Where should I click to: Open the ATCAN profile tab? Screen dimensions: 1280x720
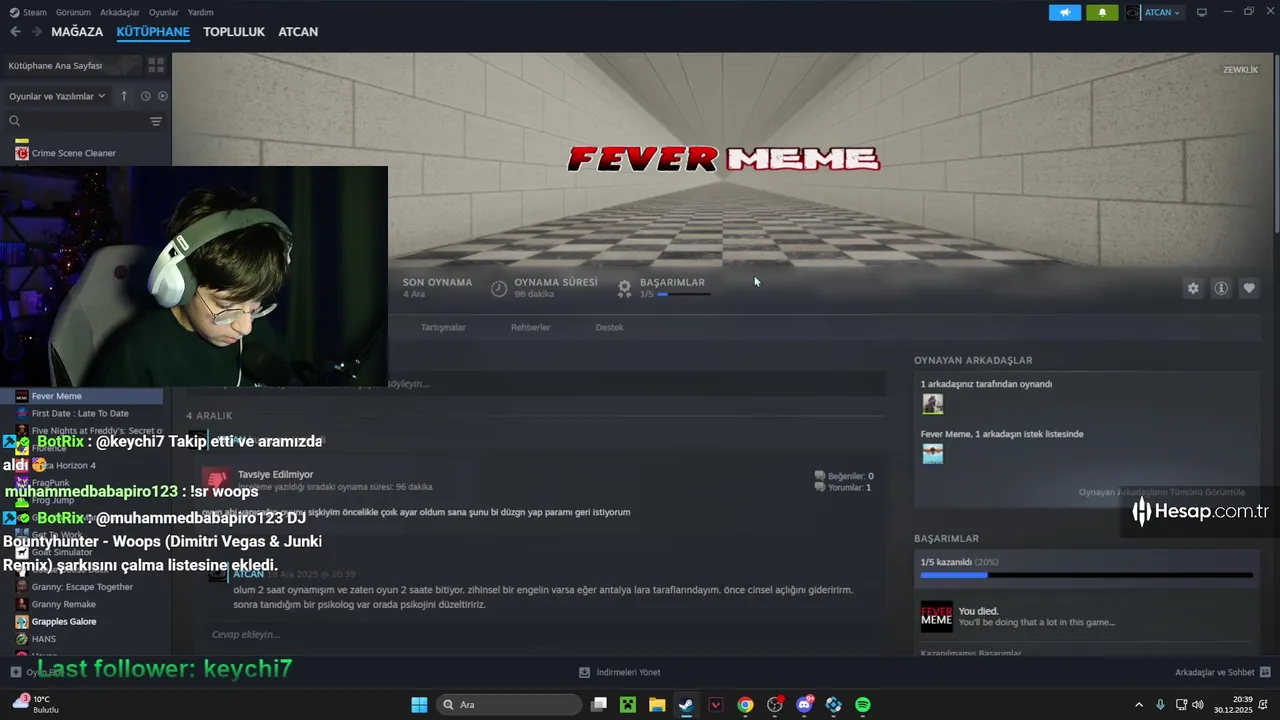click(298, 32)
